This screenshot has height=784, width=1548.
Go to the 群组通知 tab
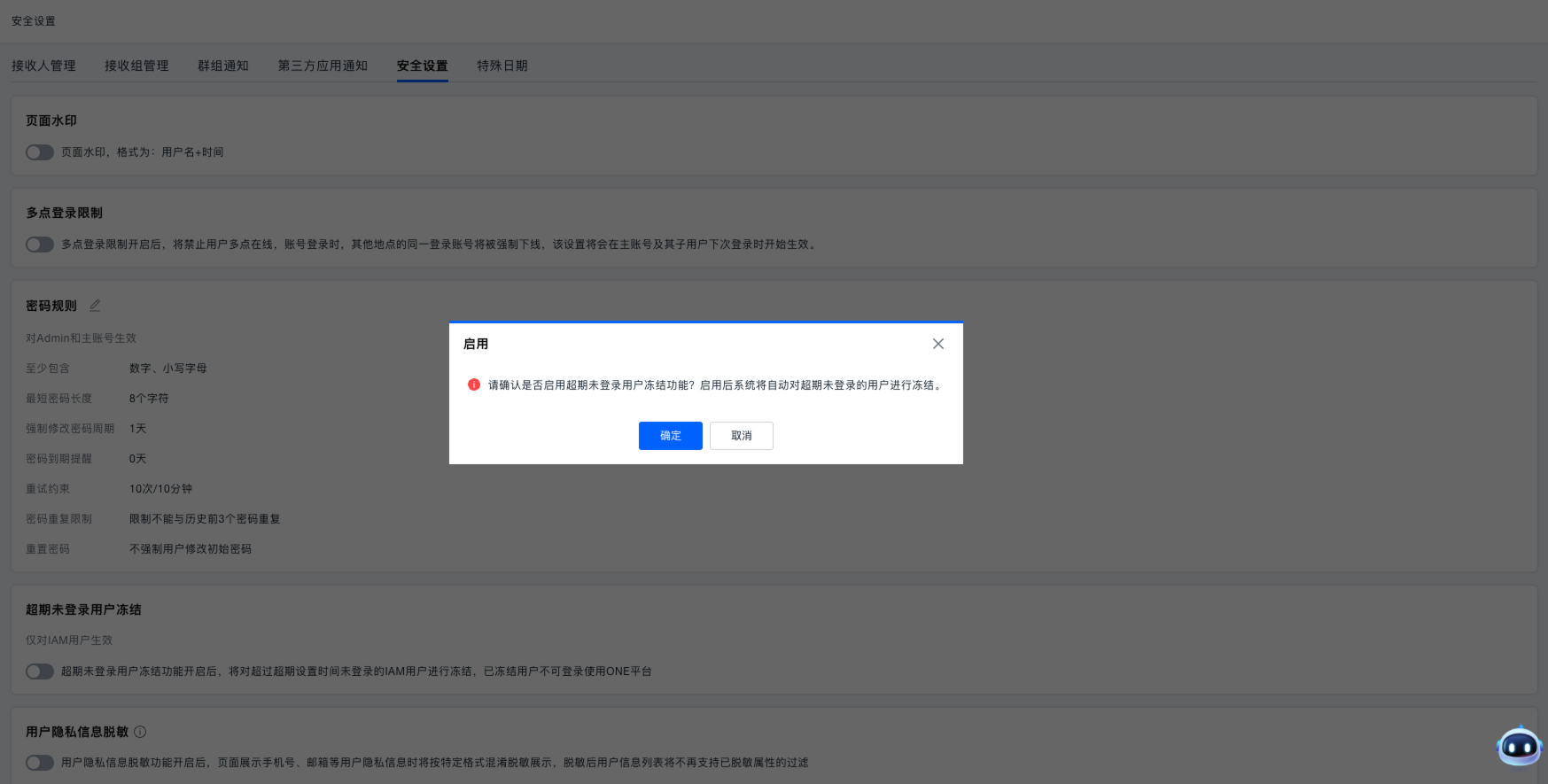[223, 66]
